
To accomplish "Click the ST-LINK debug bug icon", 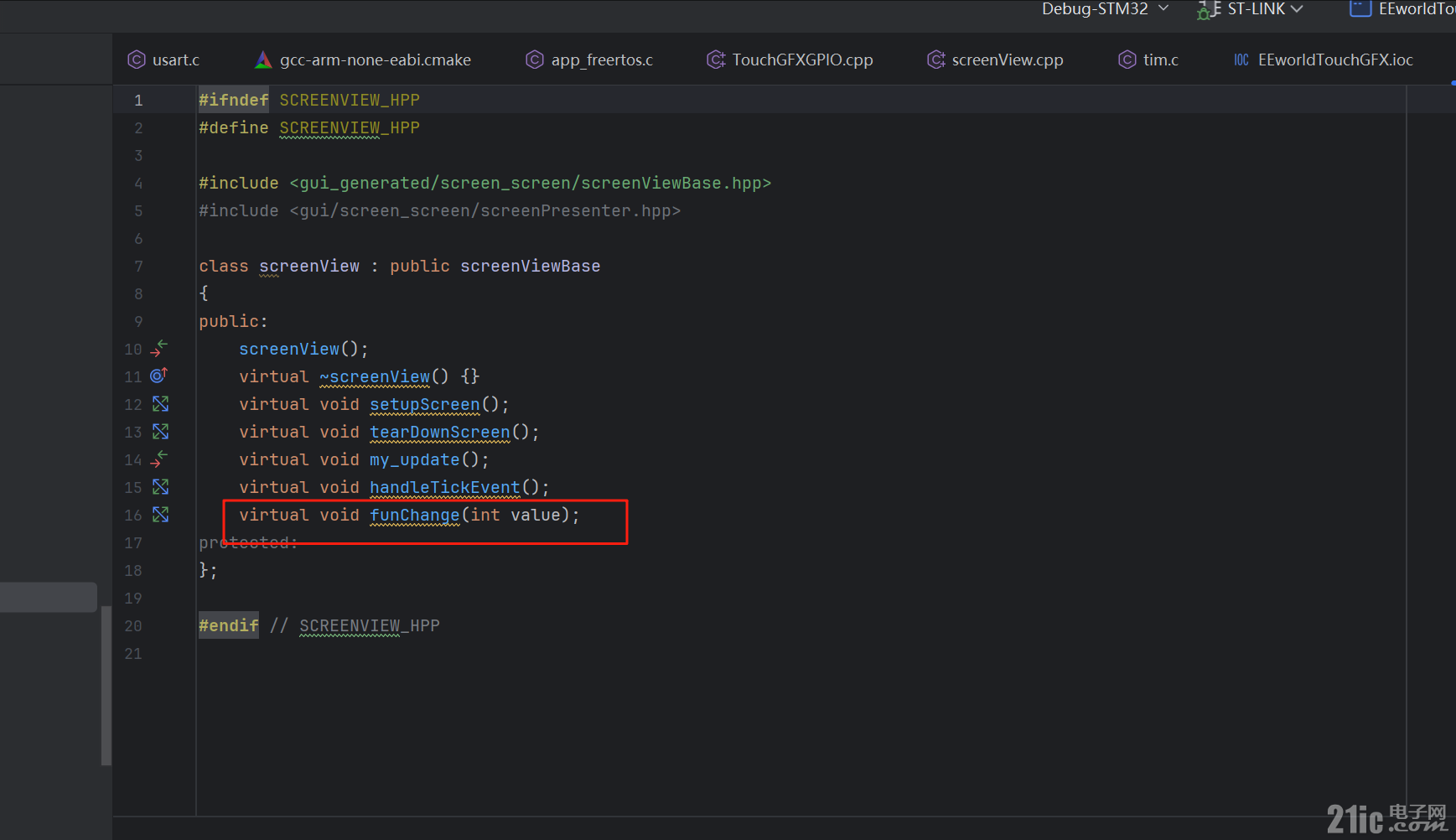I will (x=1208, y=10).
